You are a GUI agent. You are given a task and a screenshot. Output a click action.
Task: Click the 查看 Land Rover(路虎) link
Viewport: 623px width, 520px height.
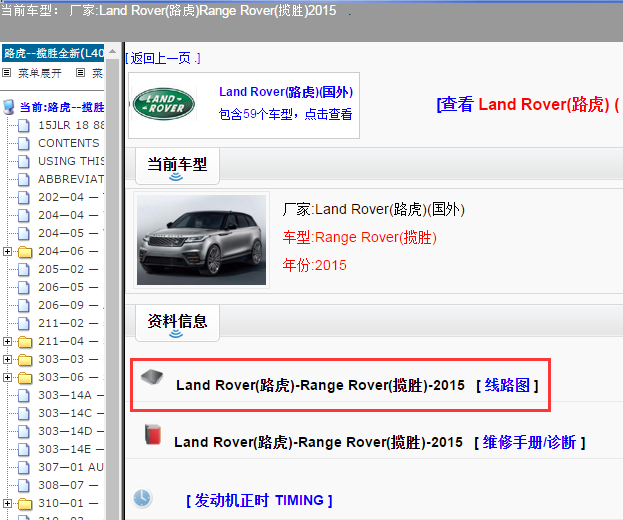tap(530, 104)
